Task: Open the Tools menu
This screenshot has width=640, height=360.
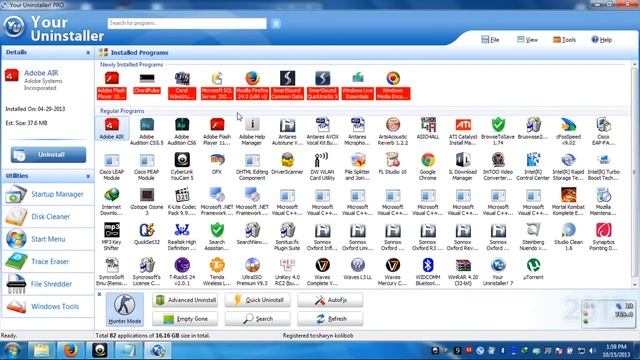Action: point(564,40)
